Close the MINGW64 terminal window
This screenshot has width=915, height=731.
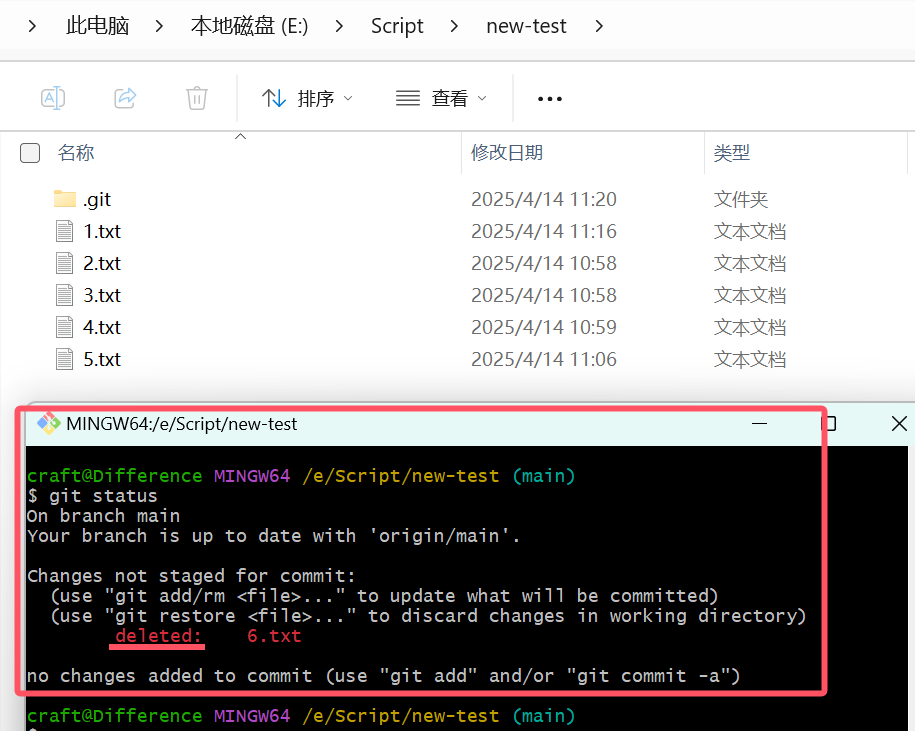[899, 424]
